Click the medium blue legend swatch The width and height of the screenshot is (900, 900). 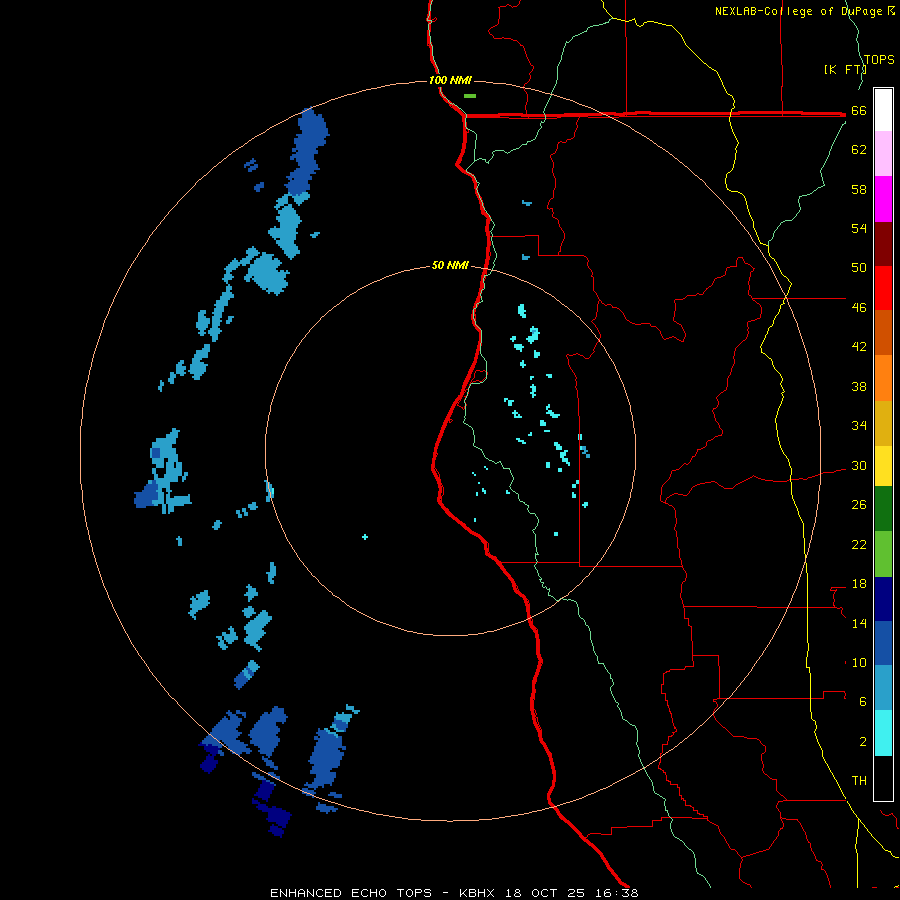[x=883, y=643]
